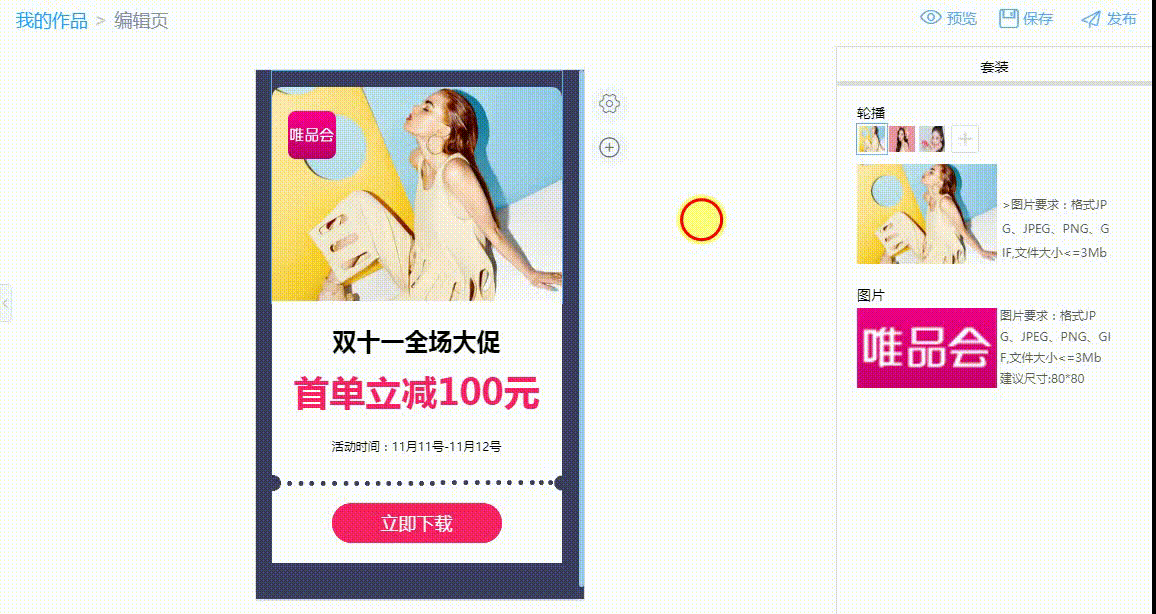Click the 唯品会 logo icon on canvas
This screenshot has width=1156, height=614.
312,135
